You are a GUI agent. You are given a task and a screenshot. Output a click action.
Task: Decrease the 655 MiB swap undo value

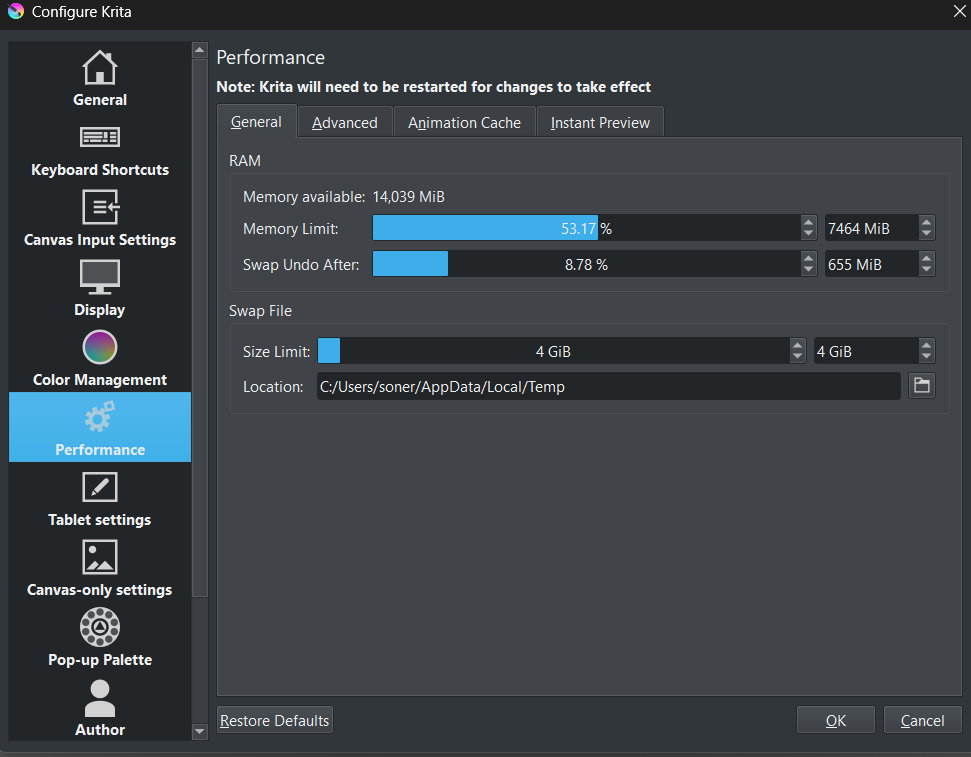tap(926, 270)
